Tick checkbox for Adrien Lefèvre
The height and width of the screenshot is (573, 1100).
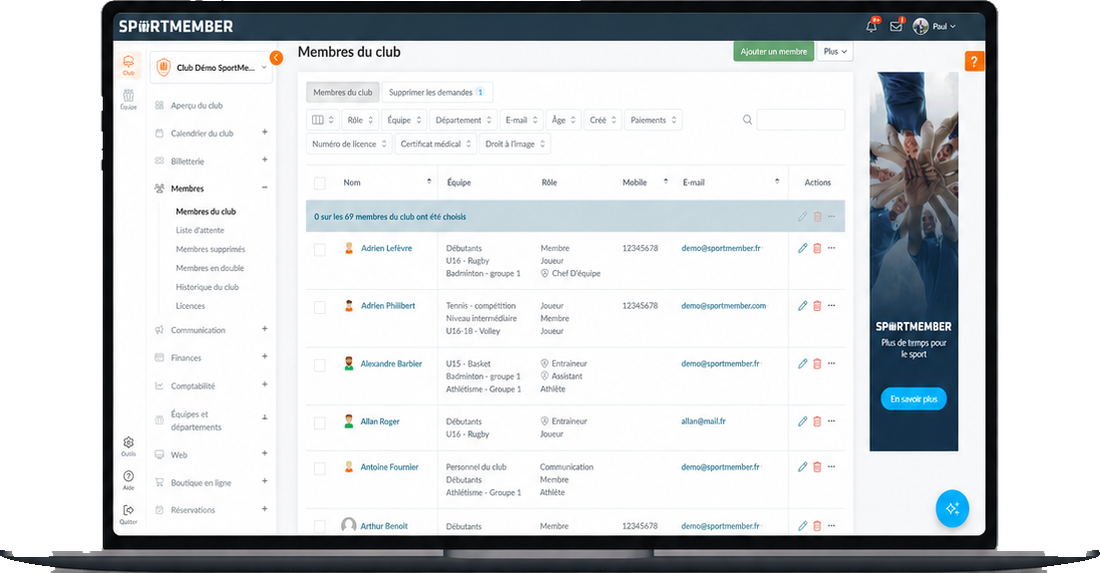[320, 250]
